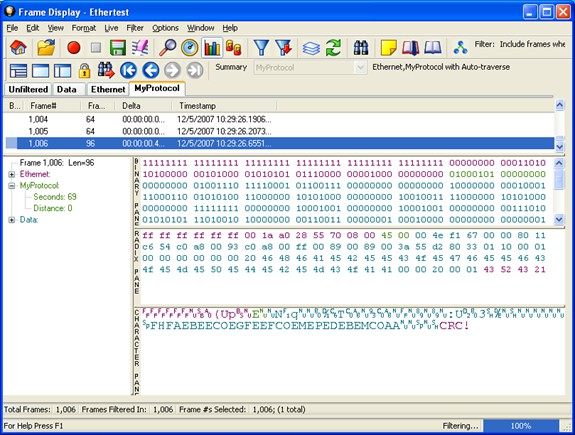Open the Edit menu
Image resolution: width=575 pixels, height=435 pixels.
pos(33,28)
